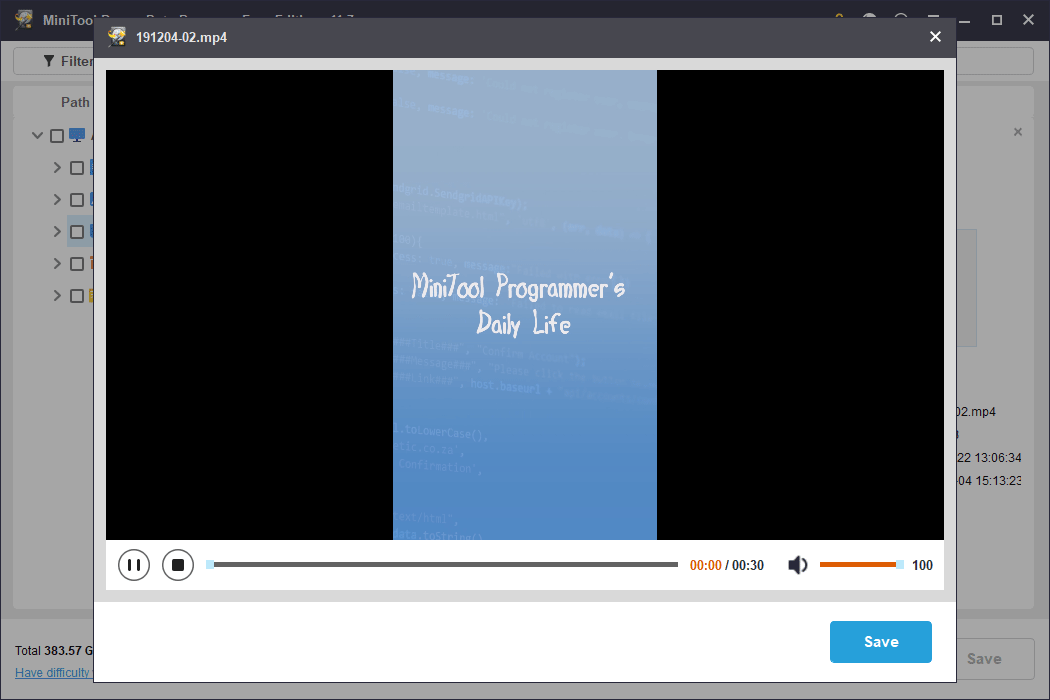This screenshot has width=1050, height=700.
Task: Click the middle of the video seek bar
Action: click(x=442, y=565)
